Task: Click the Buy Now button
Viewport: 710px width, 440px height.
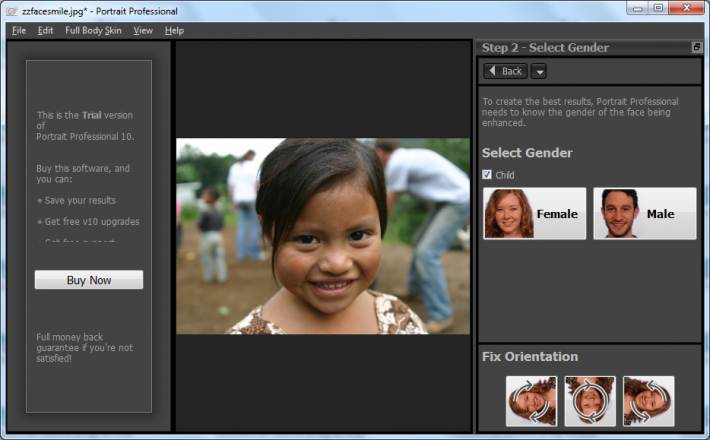Action: click(89, 280)
